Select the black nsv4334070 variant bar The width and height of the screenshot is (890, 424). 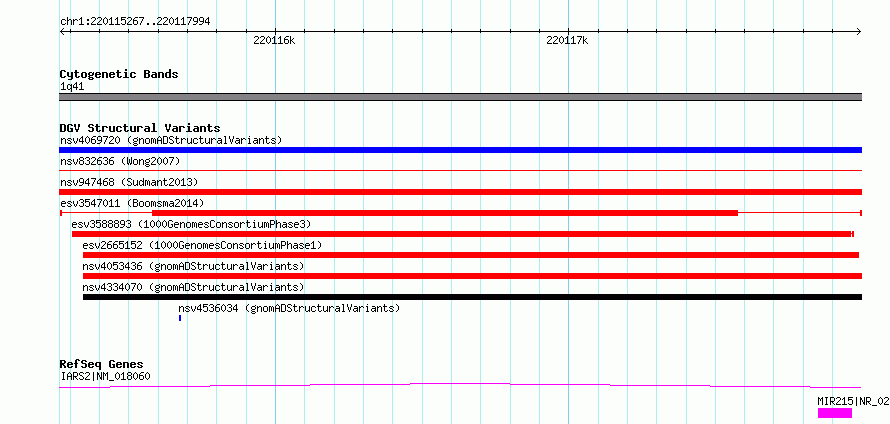coord(472,297)
